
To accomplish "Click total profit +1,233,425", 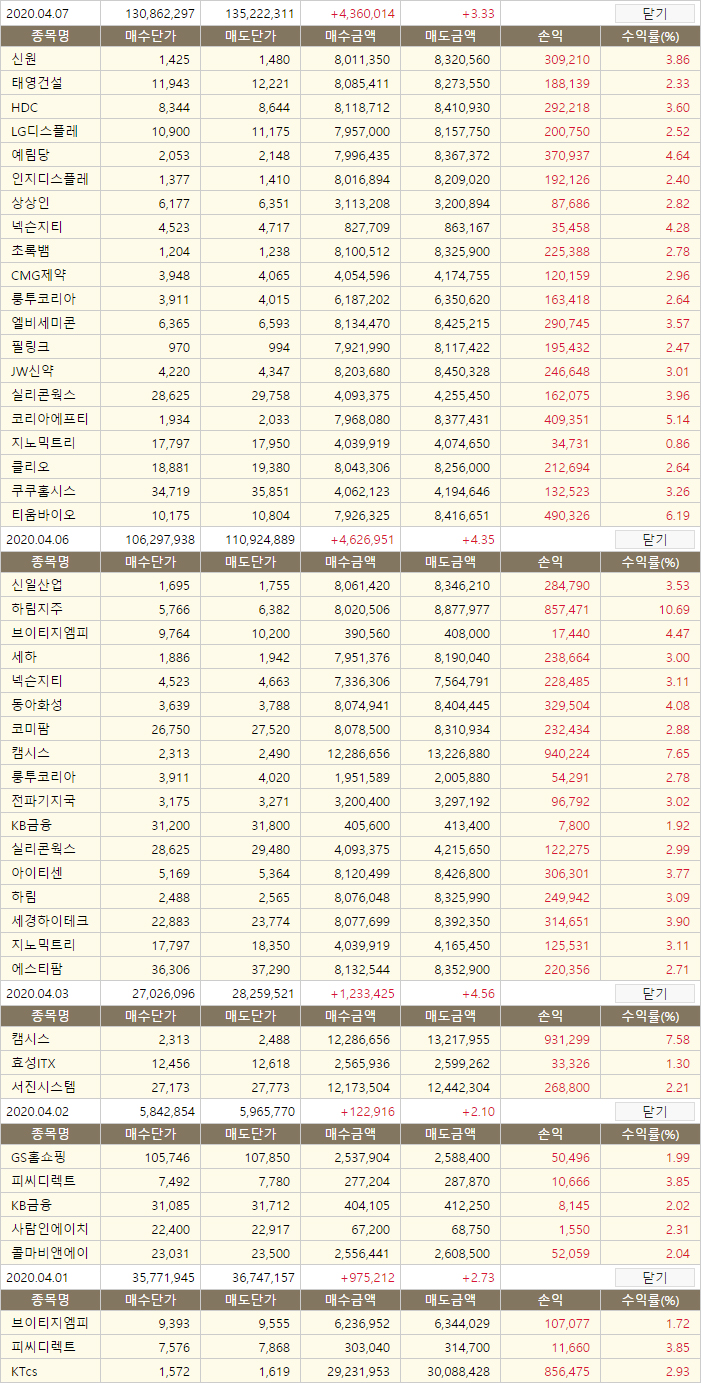I will point(362,993).
